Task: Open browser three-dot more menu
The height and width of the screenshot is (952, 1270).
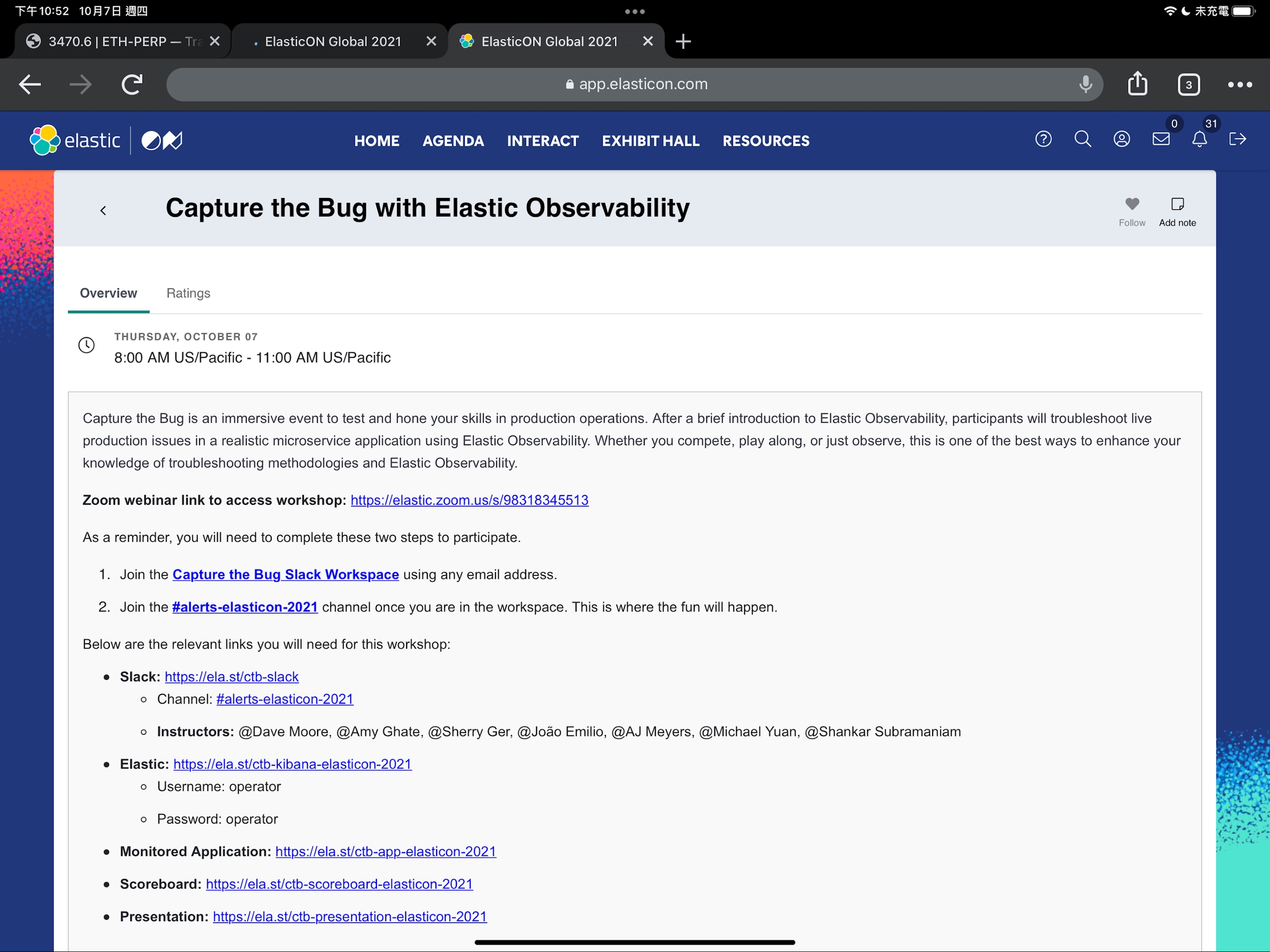Action: pyautogui.click(x=1240, y=85)
